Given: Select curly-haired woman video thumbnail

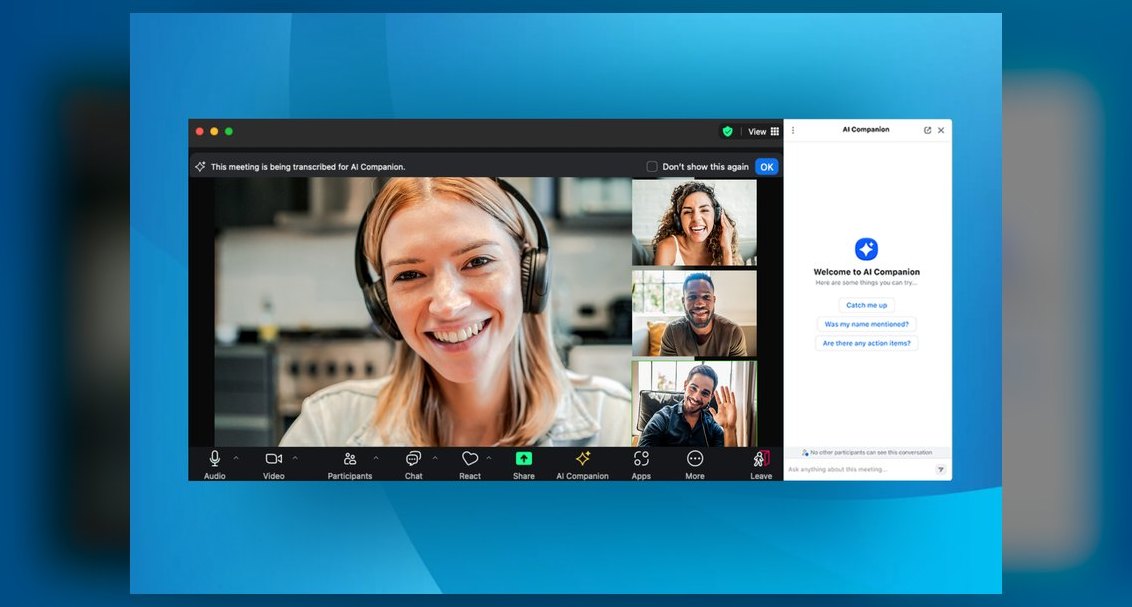Looking at the screenshot, I should click(695, 223).
